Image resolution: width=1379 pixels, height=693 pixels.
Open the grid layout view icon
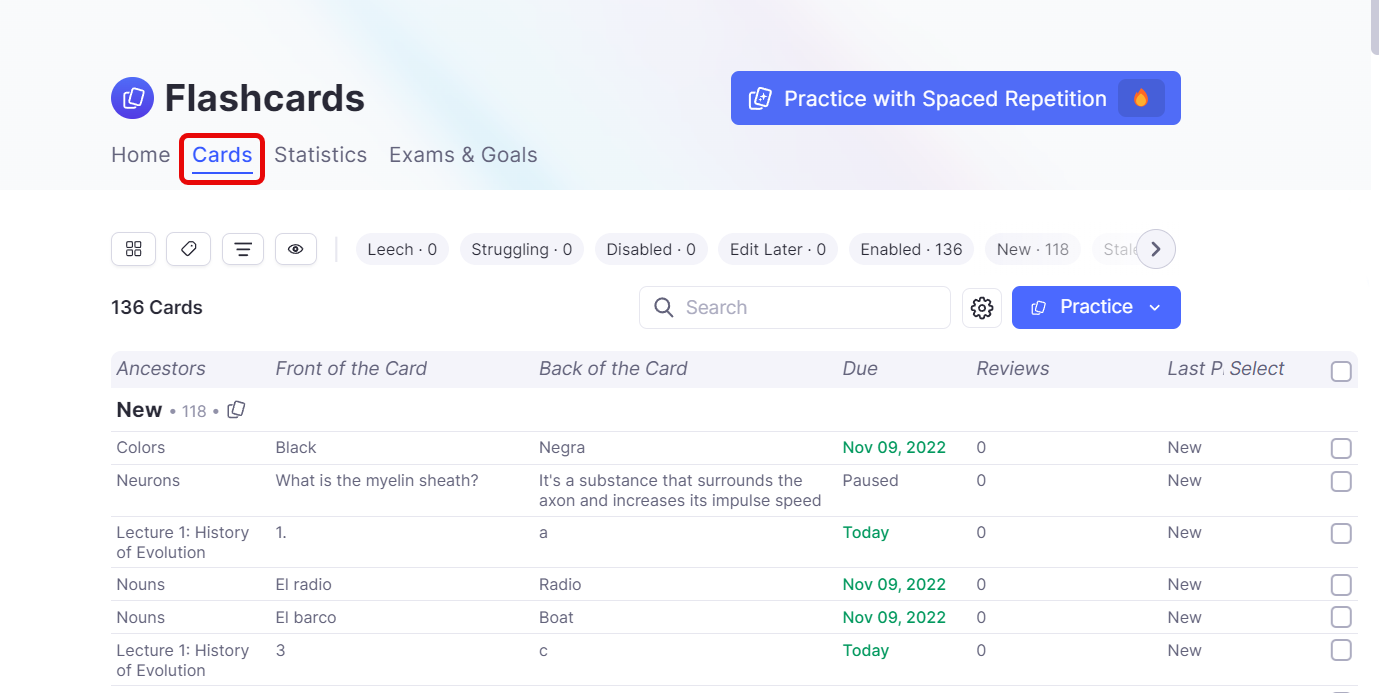(133, 249)
